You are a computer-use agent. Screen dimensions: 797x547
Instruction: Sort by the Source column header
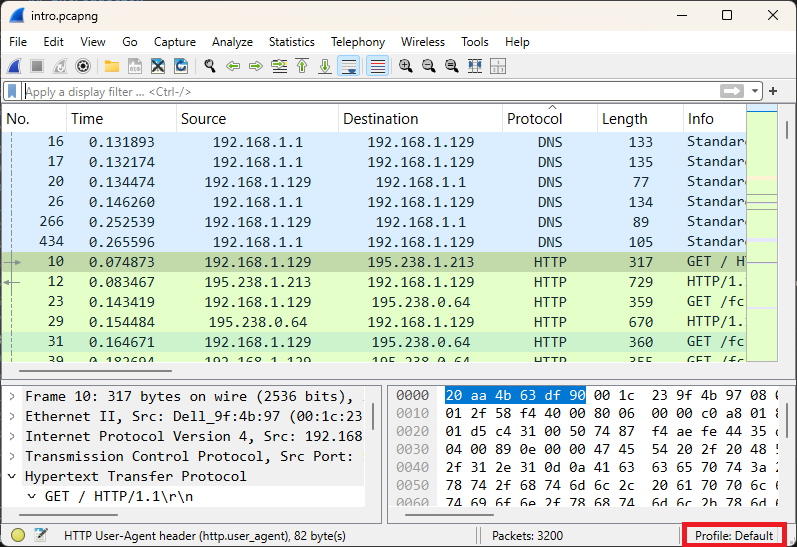point(257,118)
